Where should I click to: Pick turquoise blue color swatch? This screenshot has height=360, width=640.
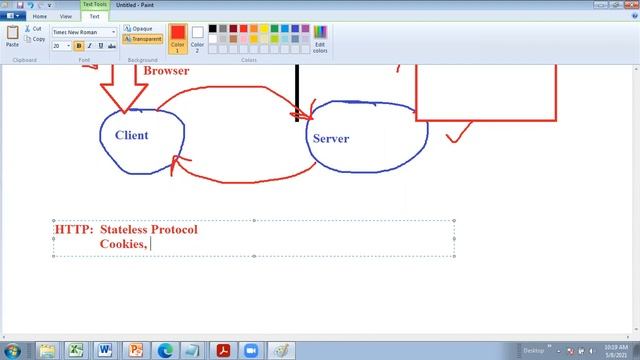[x=285, y=29]
